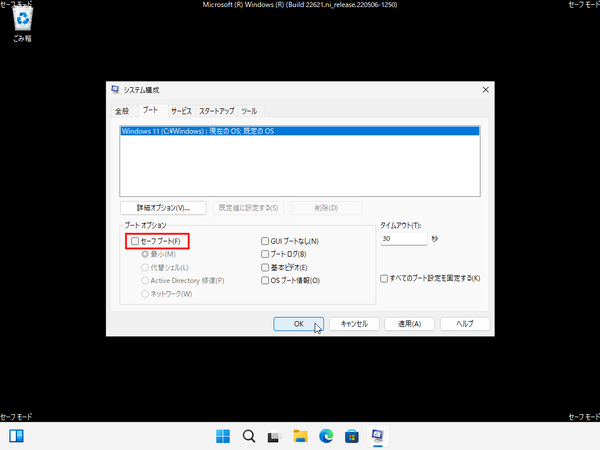Open taskbar Search magnifier
The width and height of the screenshot is (600, 450).
coord(249,436)
